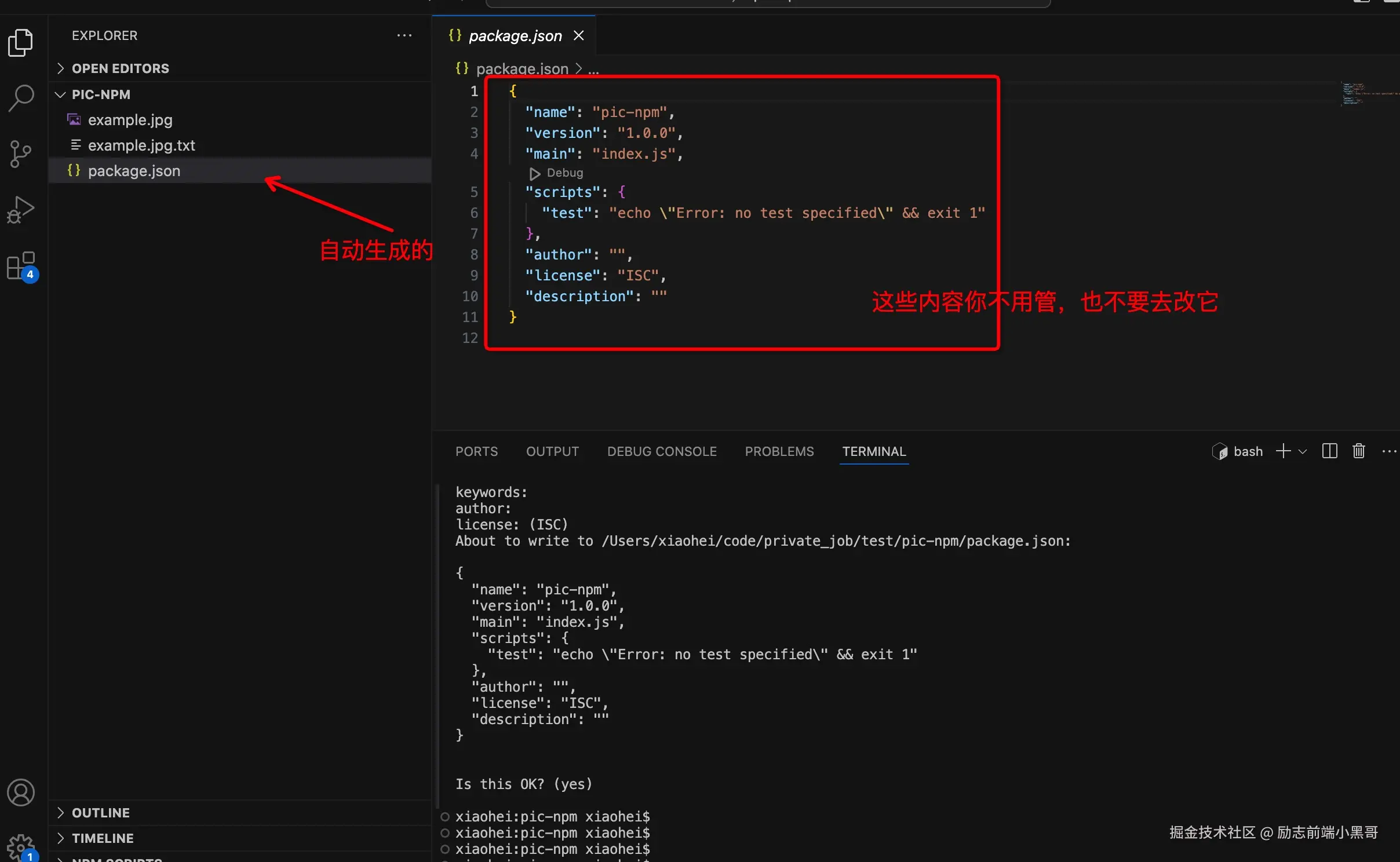Close the package.json editor tab
Viewport: 1400px width, 862px height.
coord(578,36)
